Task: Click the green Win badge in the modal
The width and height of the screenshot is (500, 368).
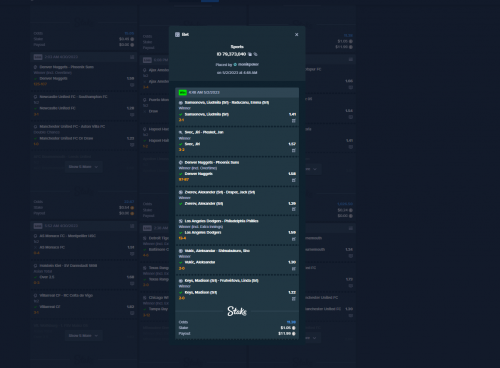Action: [182, 92]
